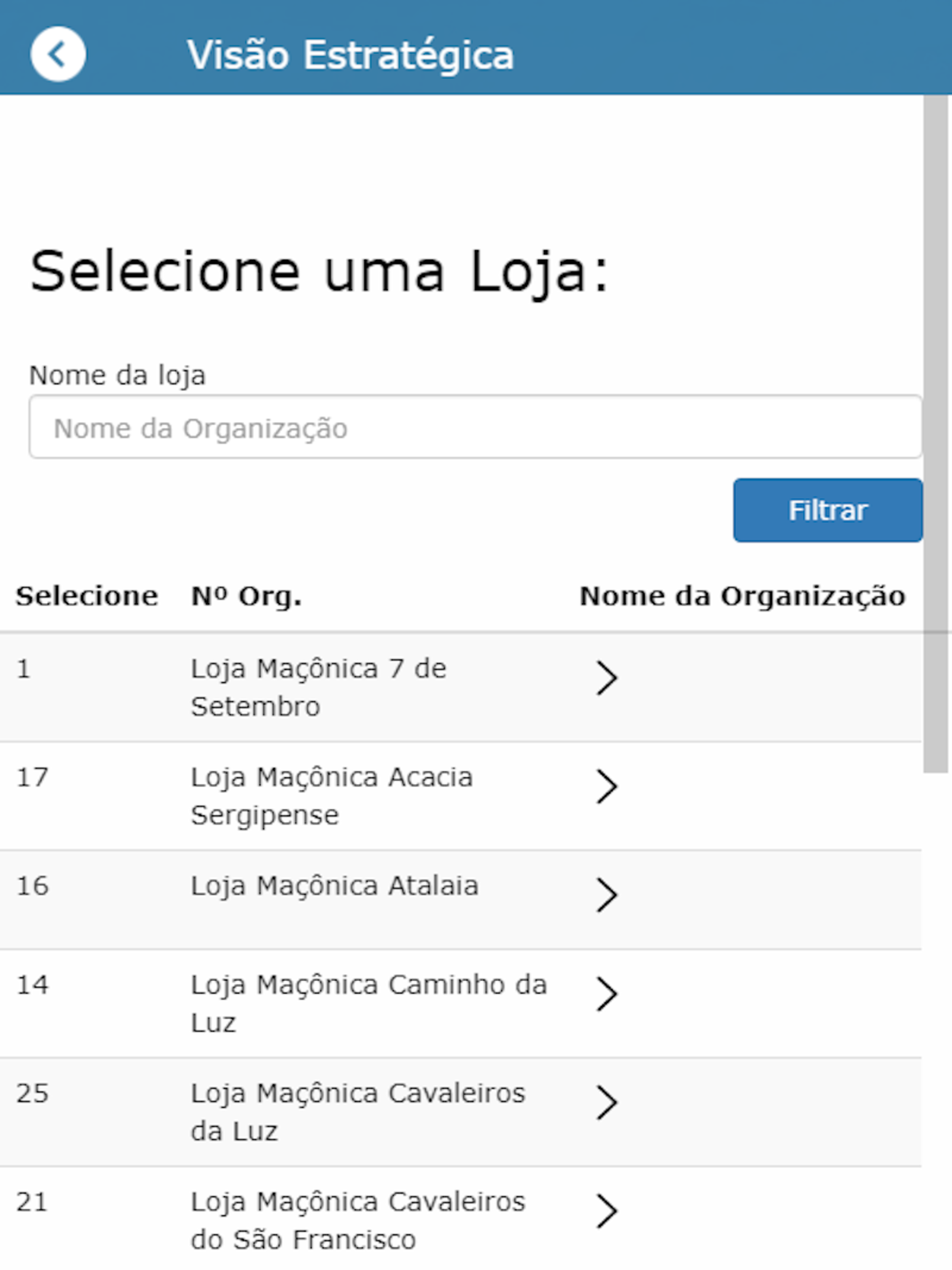Go back using the header arrow
The height and width of the screenshot is (1270, 952).
coord(58,54)
